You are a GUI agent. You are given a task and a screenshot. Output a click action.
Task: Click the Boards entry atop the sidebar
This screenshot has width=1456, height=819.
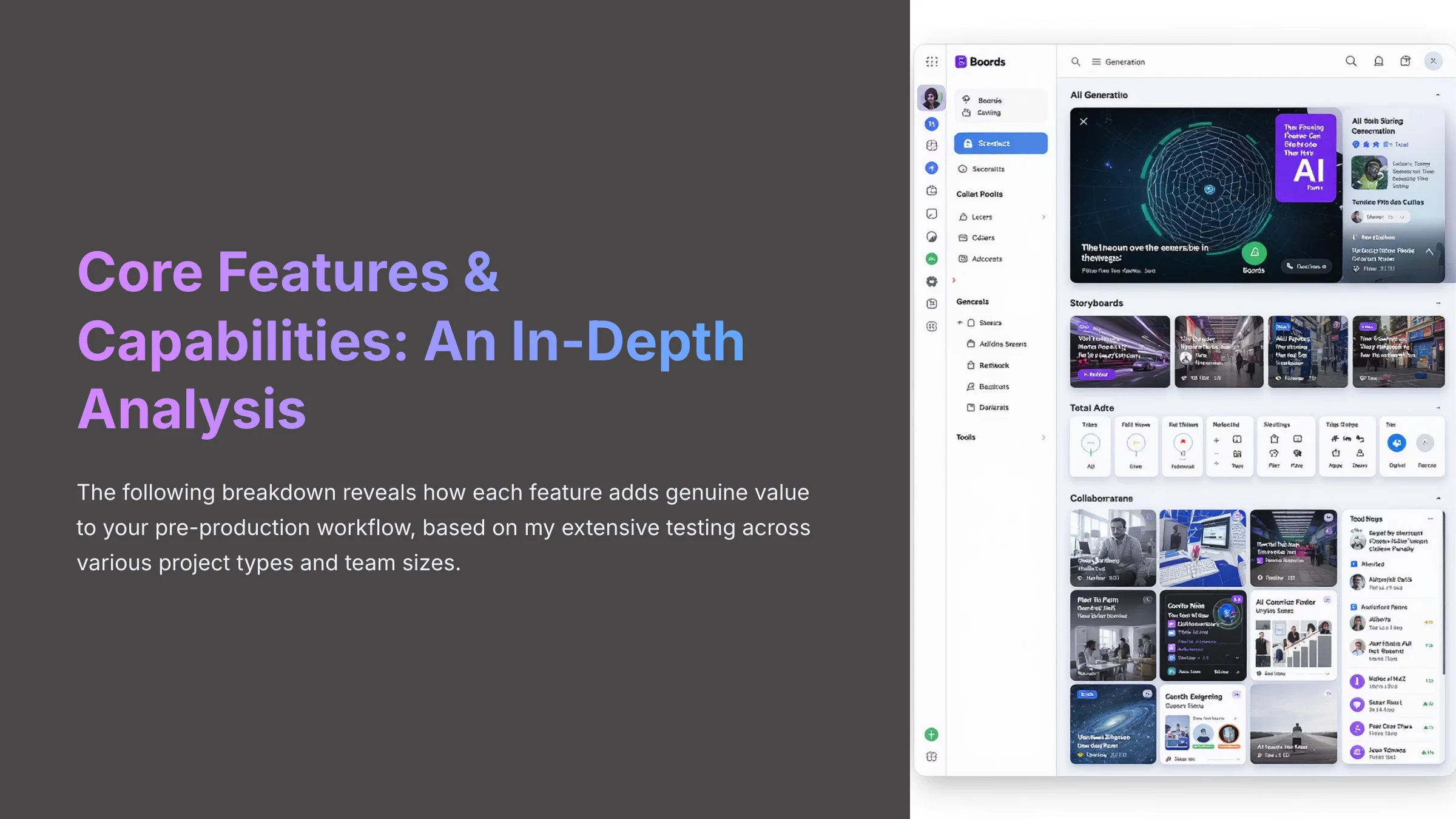click(x=982, y=100)
